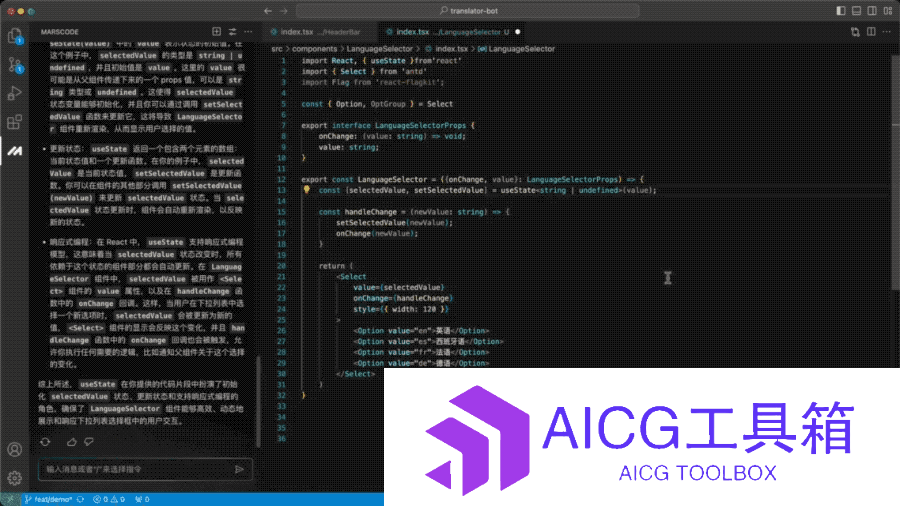Select the MarsCode icon in the activity bar
The width and height of the screenshot is (900, 506).
[15, 151]
